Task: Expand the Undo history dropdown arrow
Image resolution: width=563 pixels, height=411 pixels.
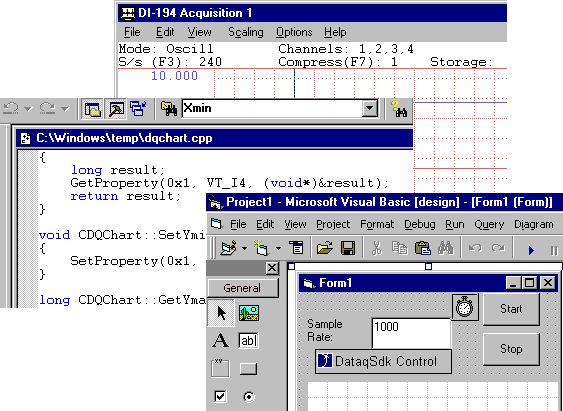Action: pyautogui.click(x=28, y=108)
